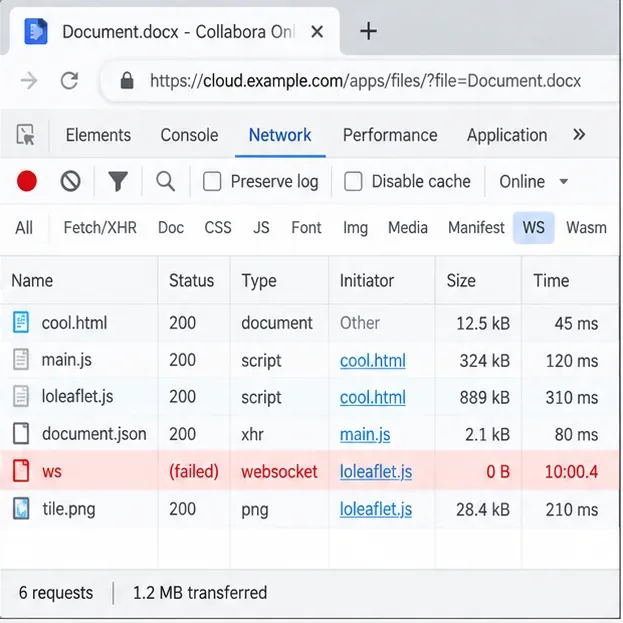Screen dimensions: 623x623
Task: Switch to the Elements tab
Action: click(x=98, y=135)
